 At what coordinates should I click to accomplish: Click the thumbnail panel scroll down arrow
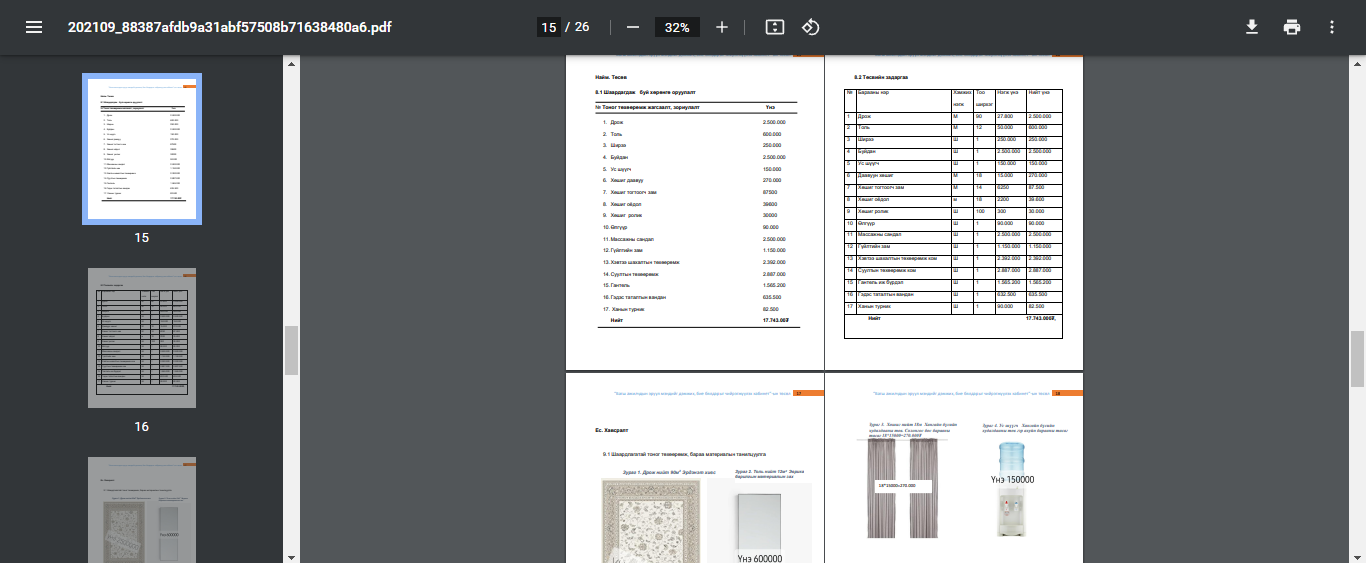pos(292,556)
